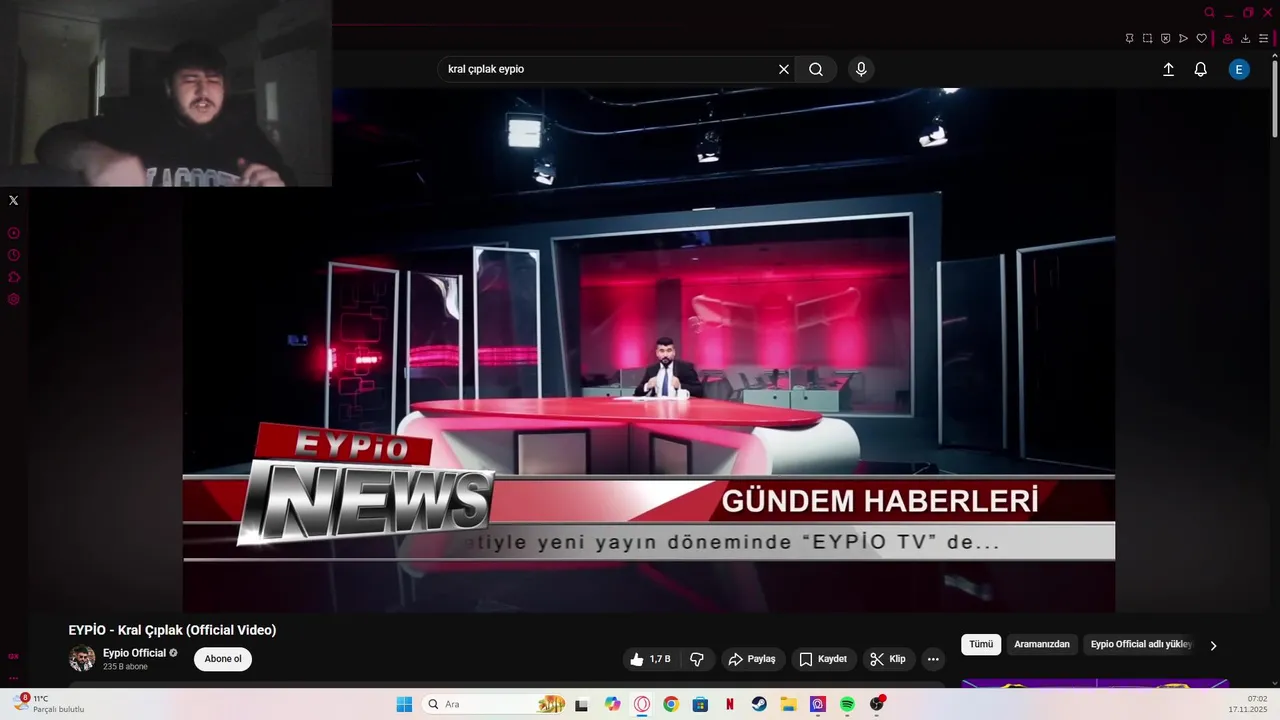
Task: Open the Eypio Official channel name link
Action: pyautogui.click(x=134, y=653)
